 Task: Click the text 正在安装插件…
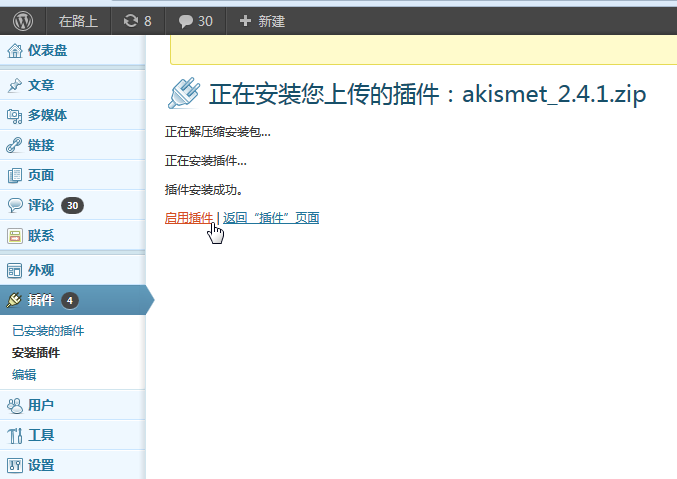click(x=206, y=161)
